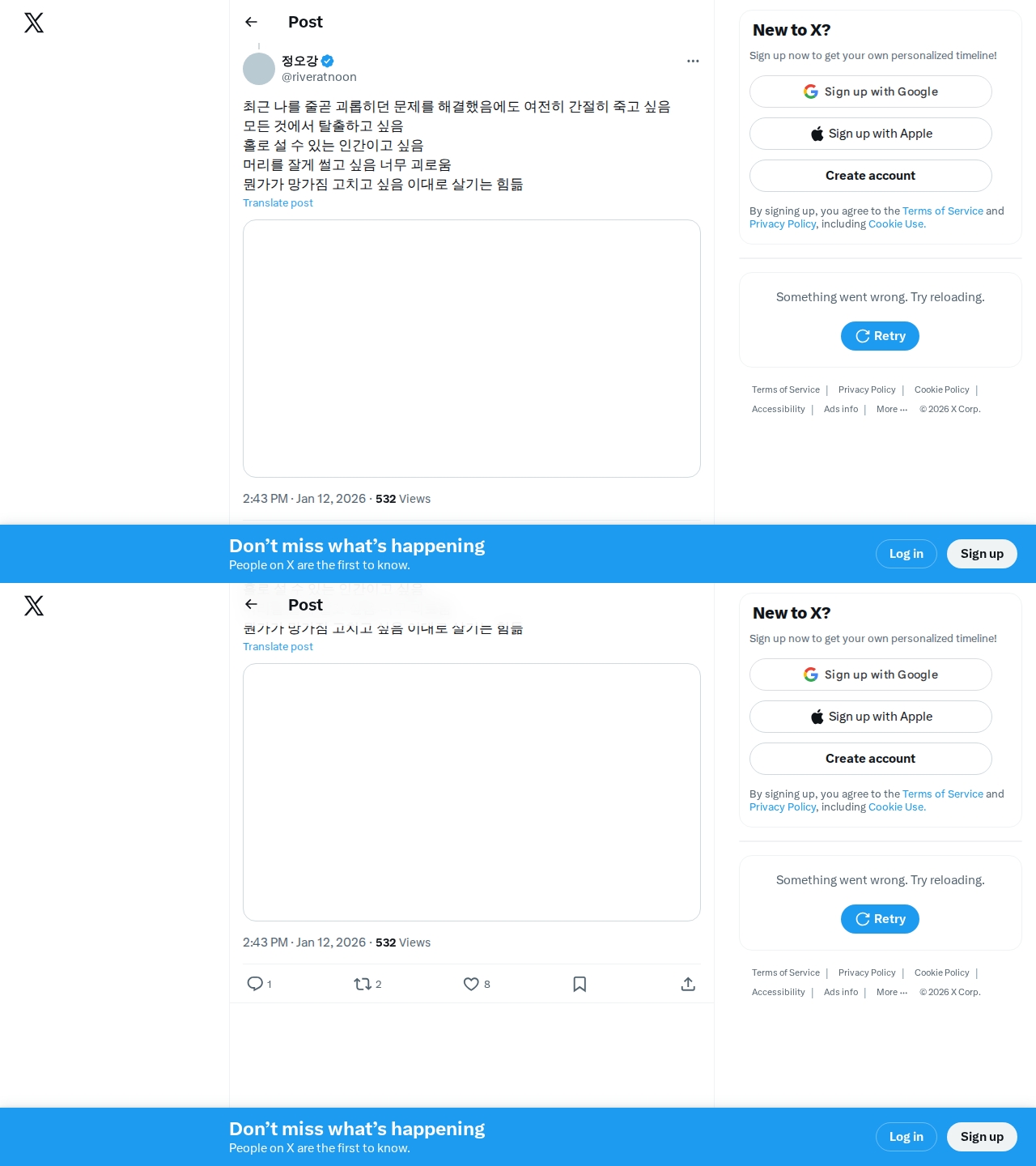Screen dimensions: 1036x1166
Task: Open the timestamp just above the reply count
Action: point(304,943)
